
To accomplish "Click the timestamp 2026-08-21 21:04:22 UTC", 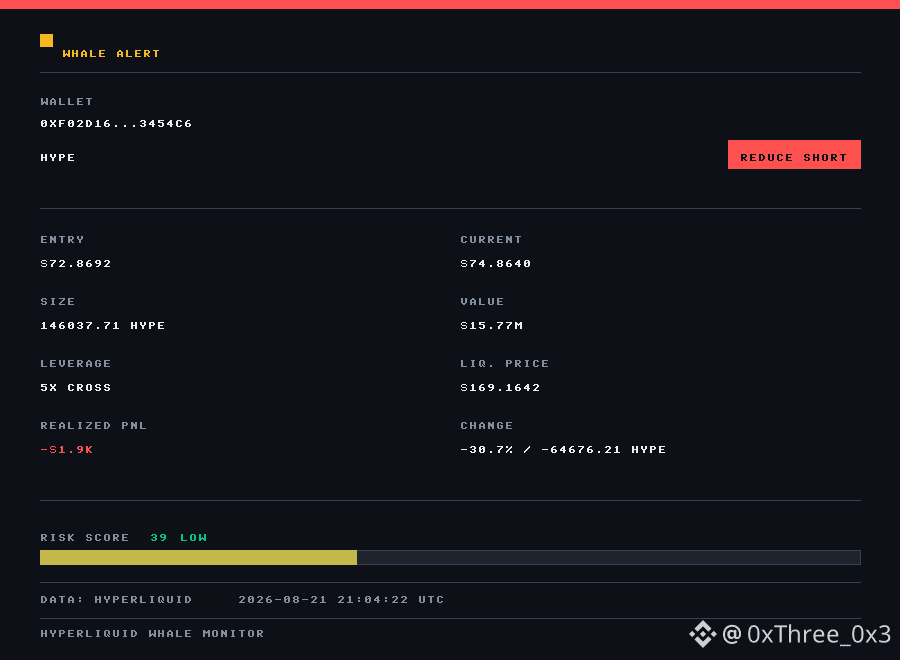I will (342, 599).
